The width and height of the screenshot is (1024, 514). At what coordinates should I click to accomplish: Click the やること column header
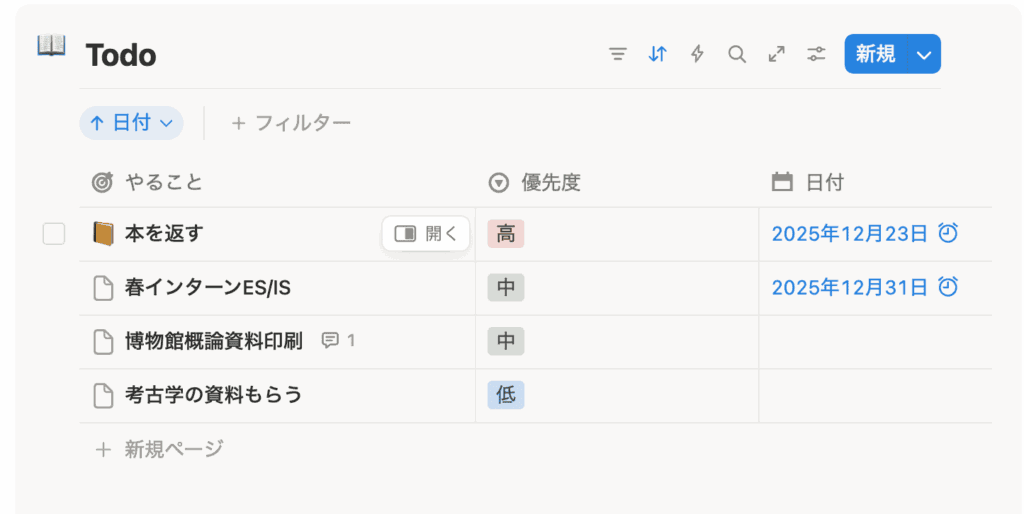[x=163, y=182]
